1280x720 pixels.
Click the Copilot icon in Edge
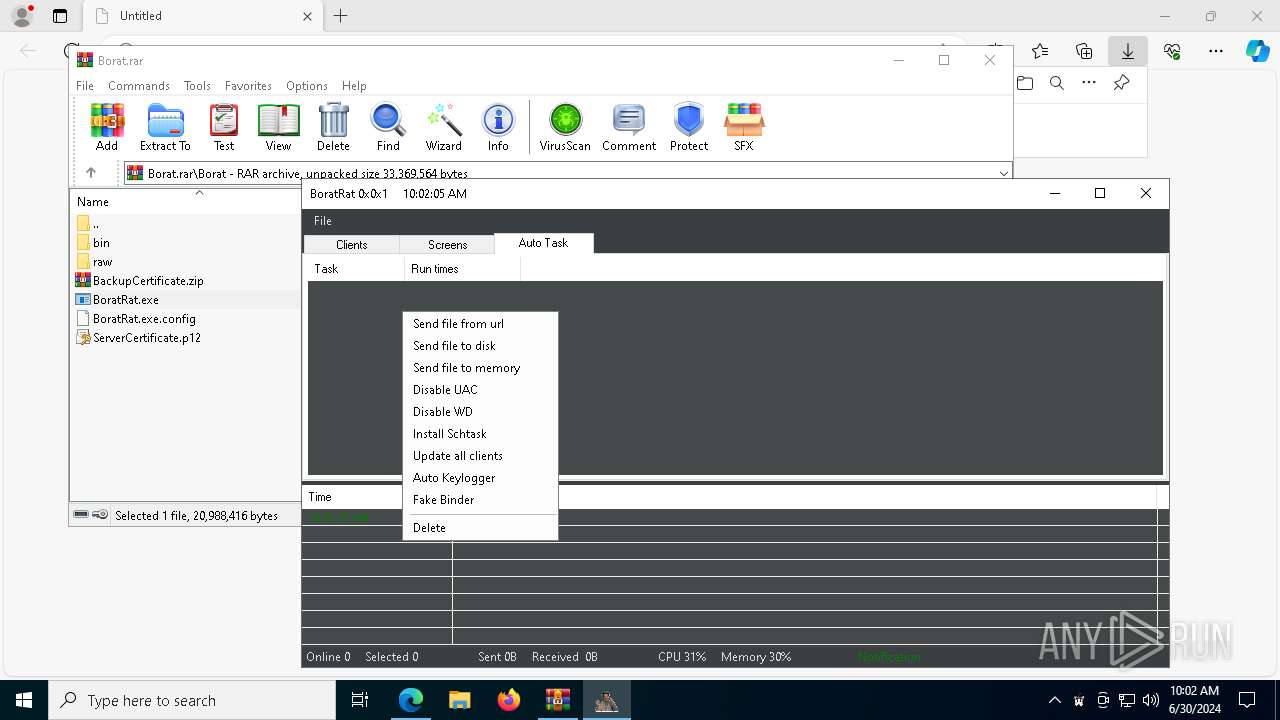tap(1257, 51)
